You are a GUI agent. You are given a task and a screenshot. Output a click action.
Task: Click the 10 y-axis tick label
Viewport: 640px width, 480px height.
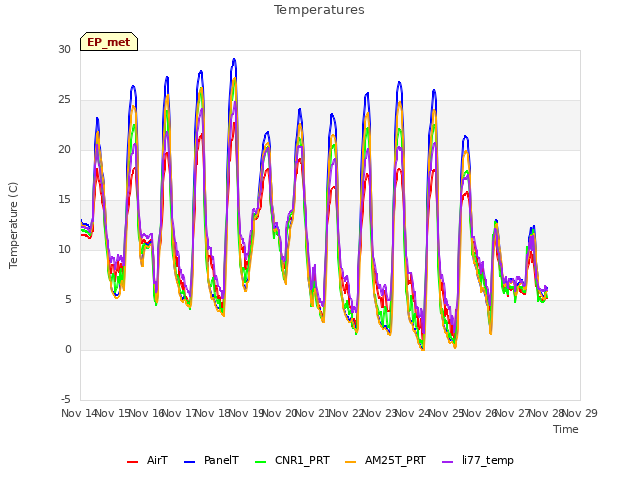click(64, 249)
